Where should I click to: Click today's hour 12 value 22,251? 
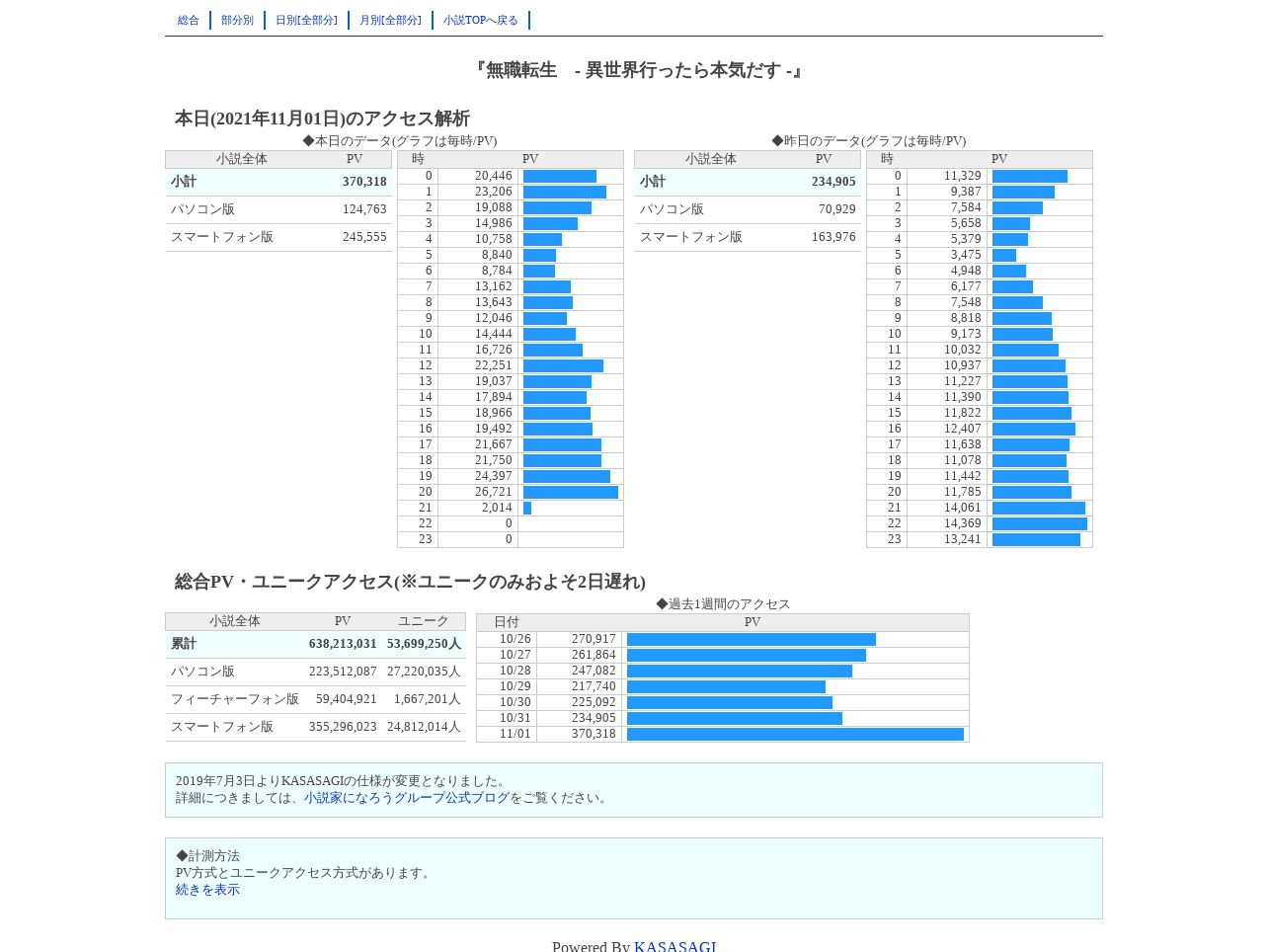494,365
